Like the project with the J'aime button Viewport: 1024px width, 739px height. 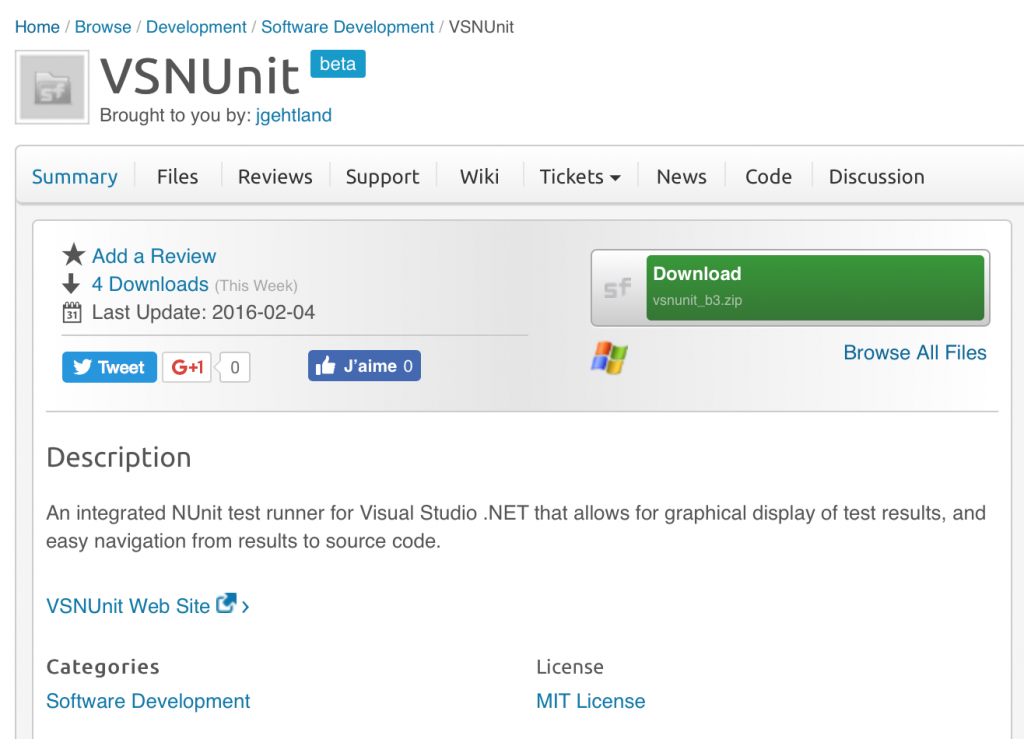364,366
